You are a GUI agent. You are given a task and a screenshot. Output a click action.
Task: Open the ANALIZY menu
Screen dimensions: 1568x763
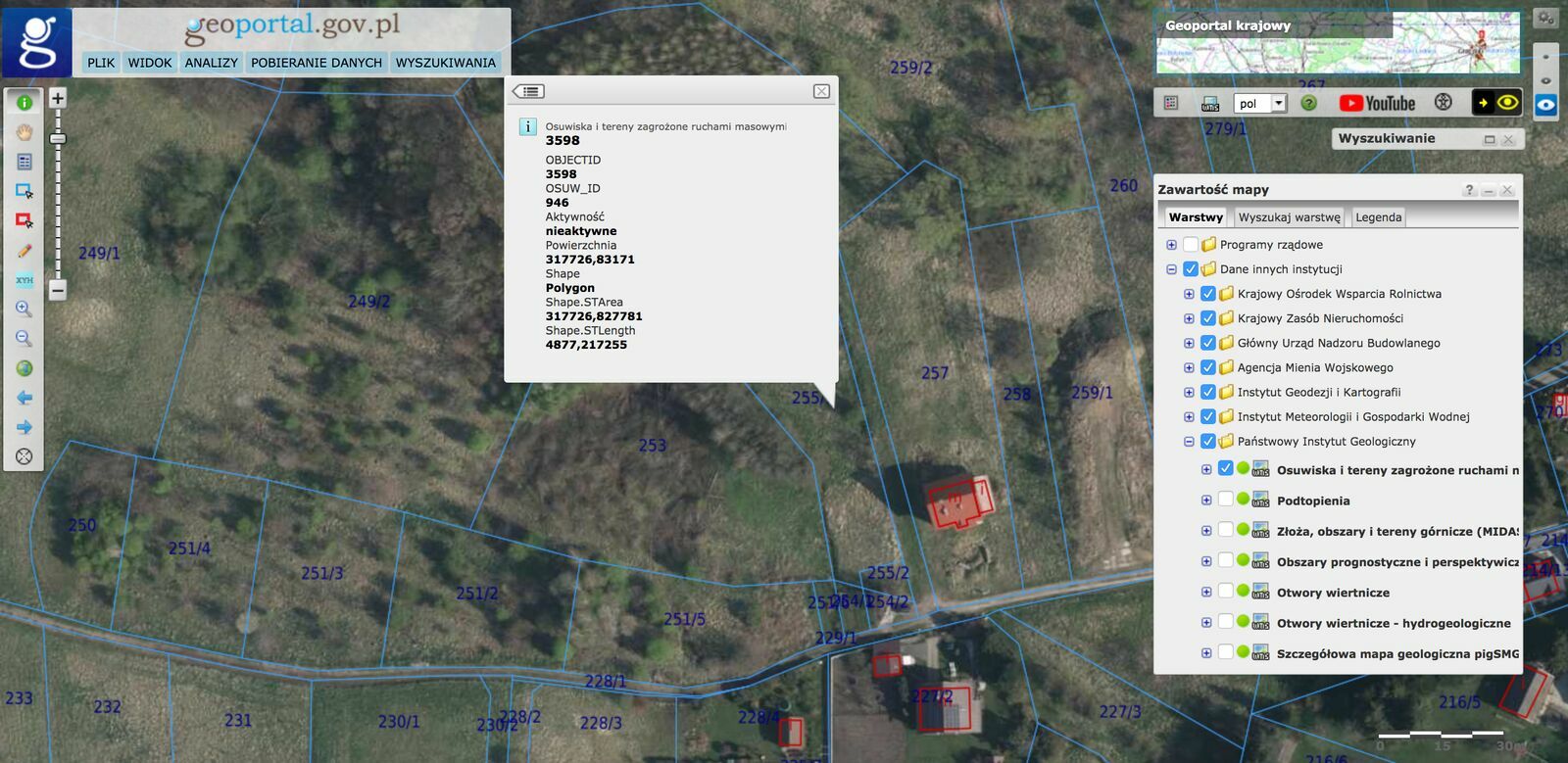pyautogui.click(x=211, y=63)
